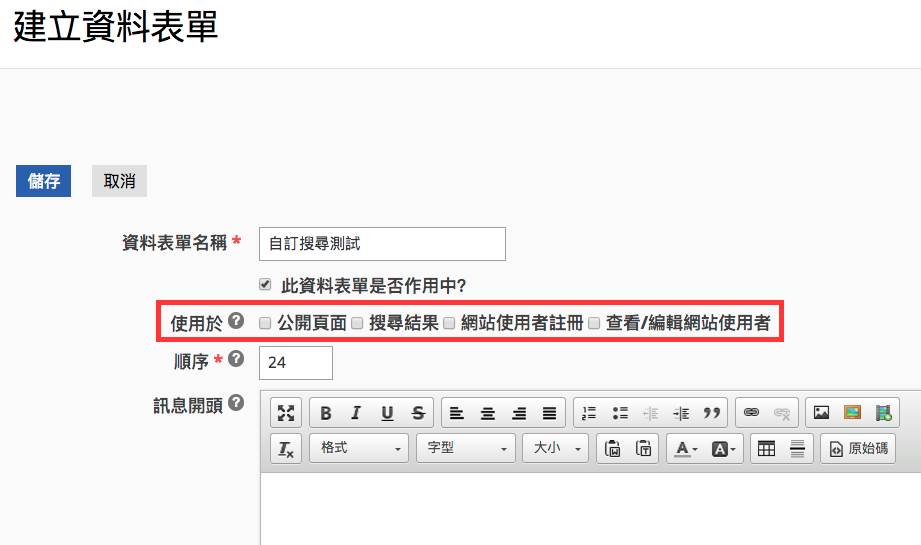Open help for 訊息開頭 field
The width and height of the screenshot is (921, 545).
pos(236,403)
